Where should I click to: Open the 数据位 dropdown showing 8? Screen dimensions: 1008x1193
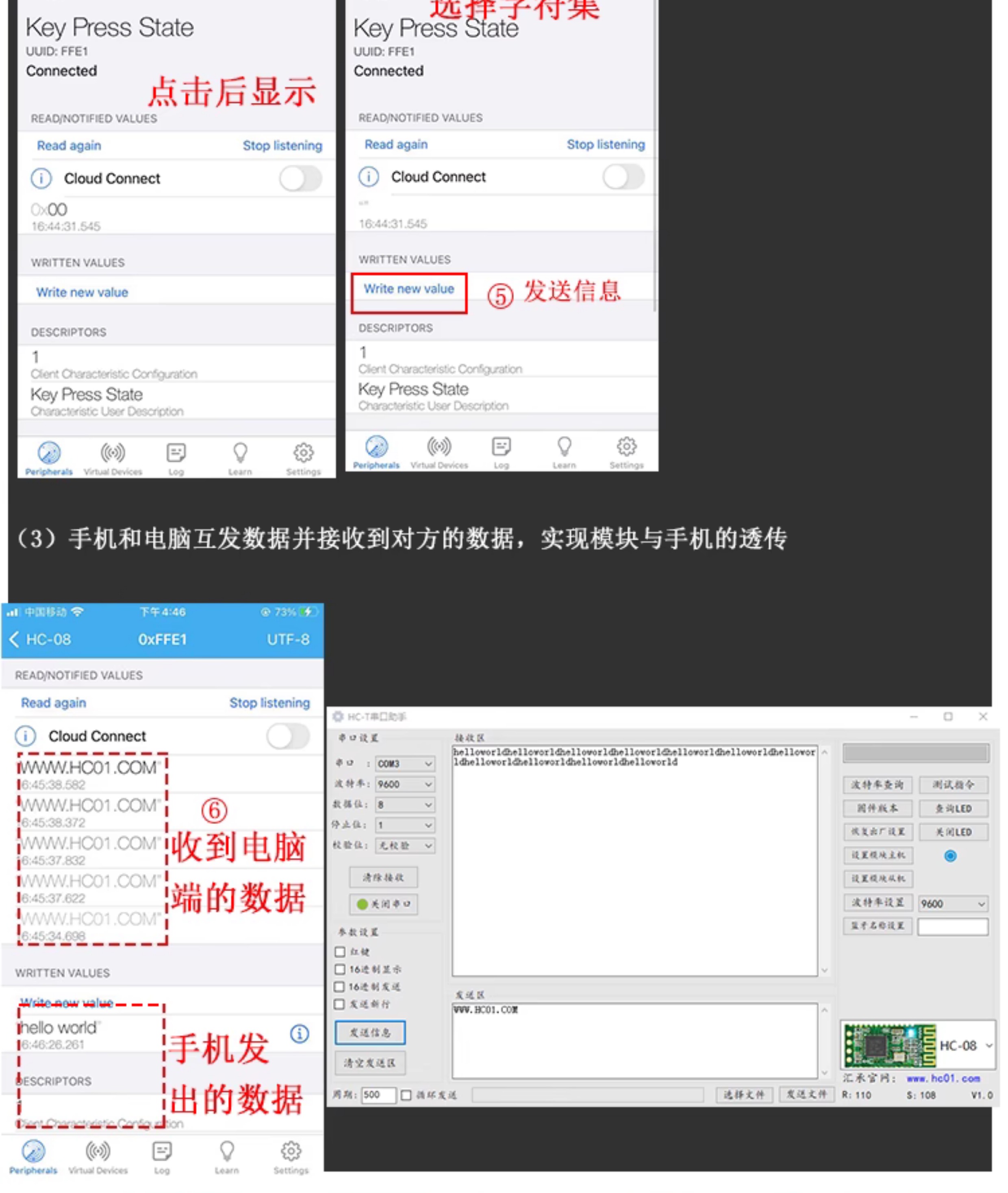(x=405, y=805)
